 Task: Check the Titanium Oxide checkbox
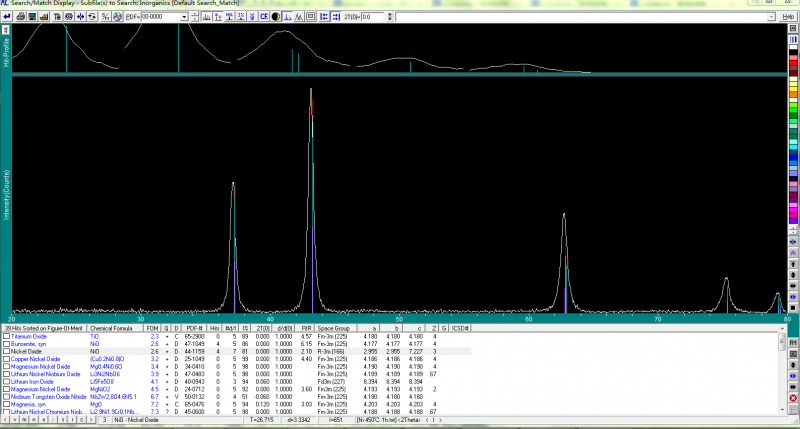pos(6,338)
